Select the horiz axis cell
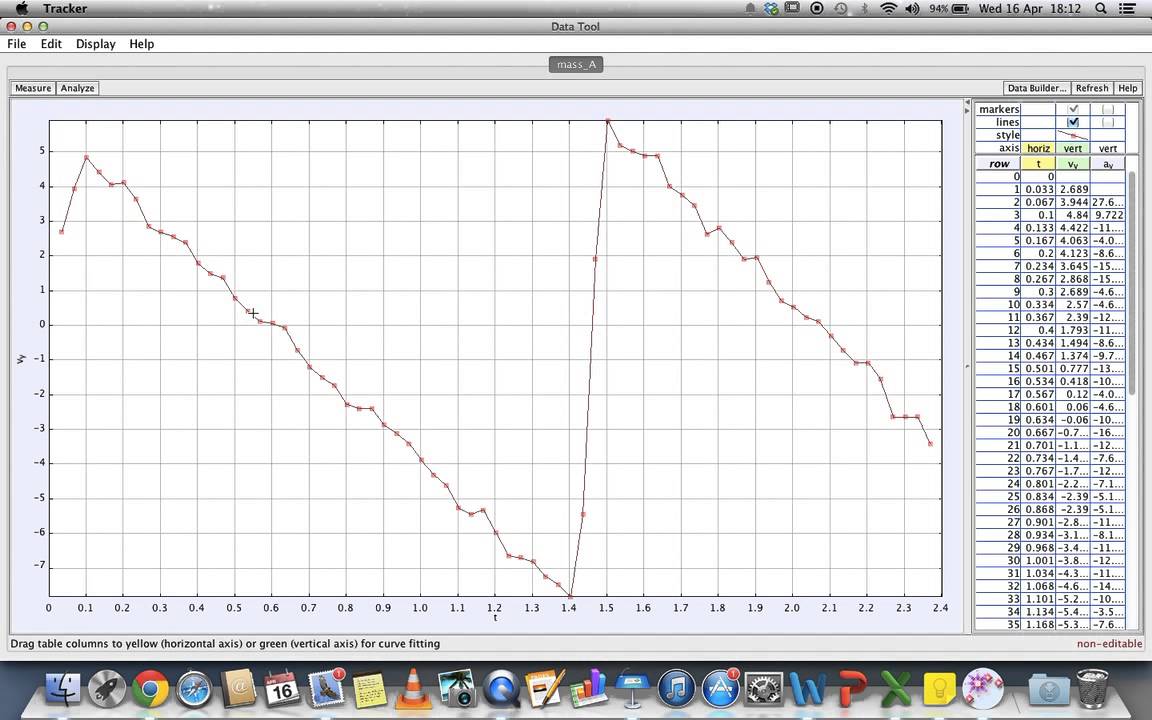Viewport: 1152px width, 720px height. [x=1038, y=148]
